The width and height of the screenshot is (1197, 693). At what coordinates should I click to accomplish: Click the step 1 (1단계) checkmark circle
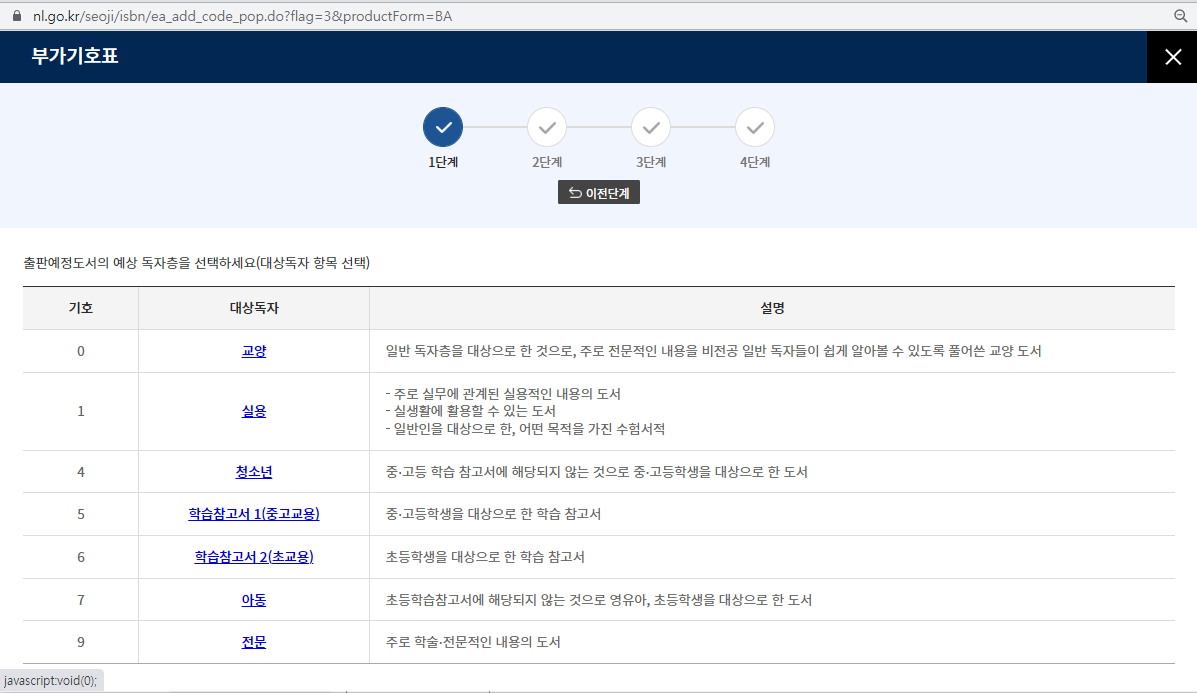coord(443,127)
